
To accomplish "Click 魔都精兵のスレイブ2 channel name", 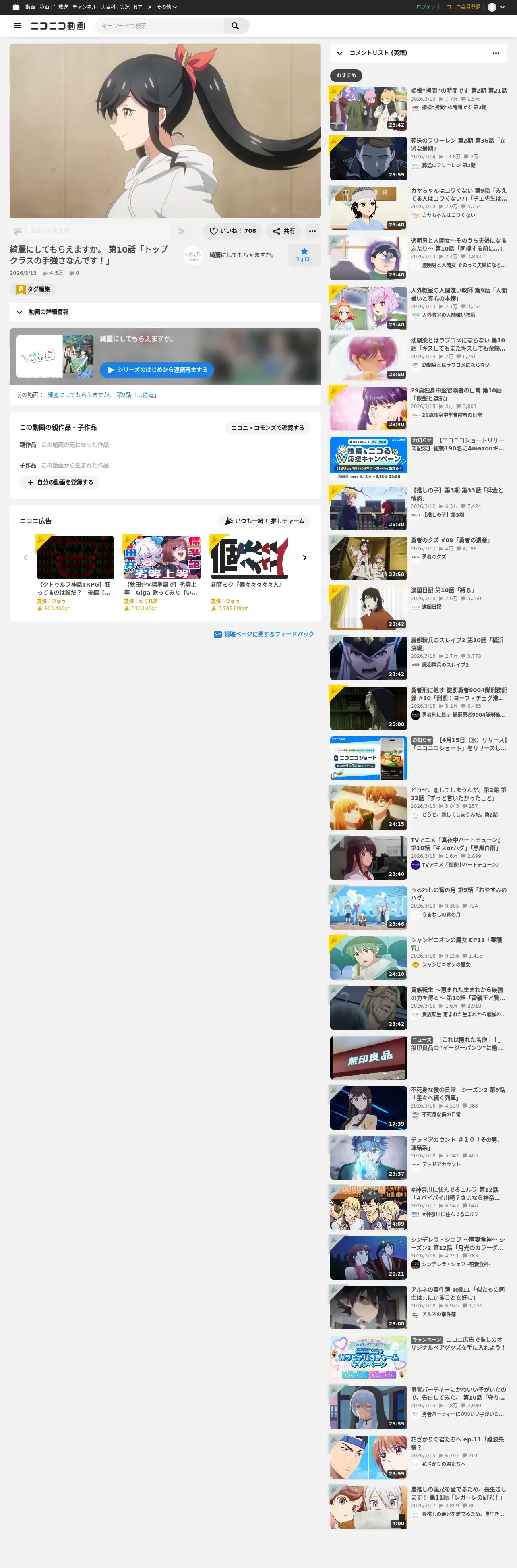I will pos(445,665).
